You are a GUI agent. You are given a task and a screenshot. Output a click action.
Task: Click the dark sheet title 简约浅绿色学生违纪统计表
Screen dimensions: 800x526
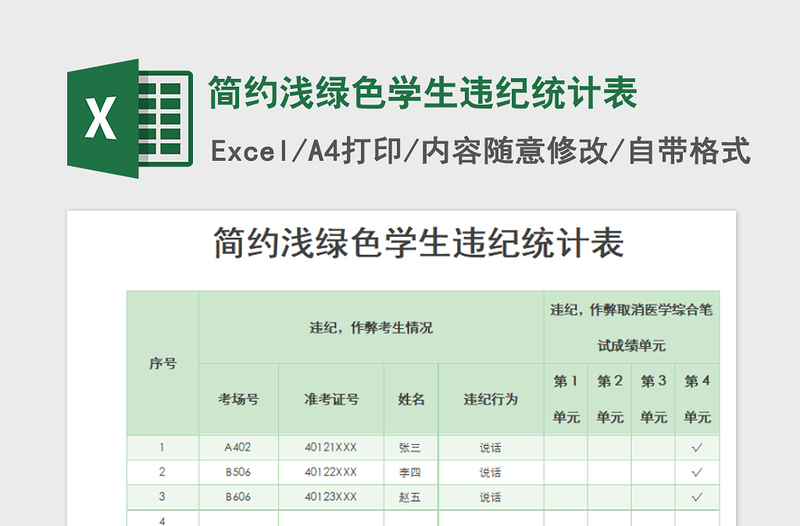[419, 243]
